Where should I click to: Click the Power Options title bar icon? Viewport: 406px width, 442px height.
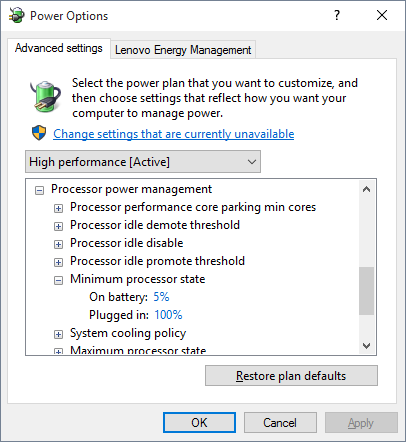(17, 15)
